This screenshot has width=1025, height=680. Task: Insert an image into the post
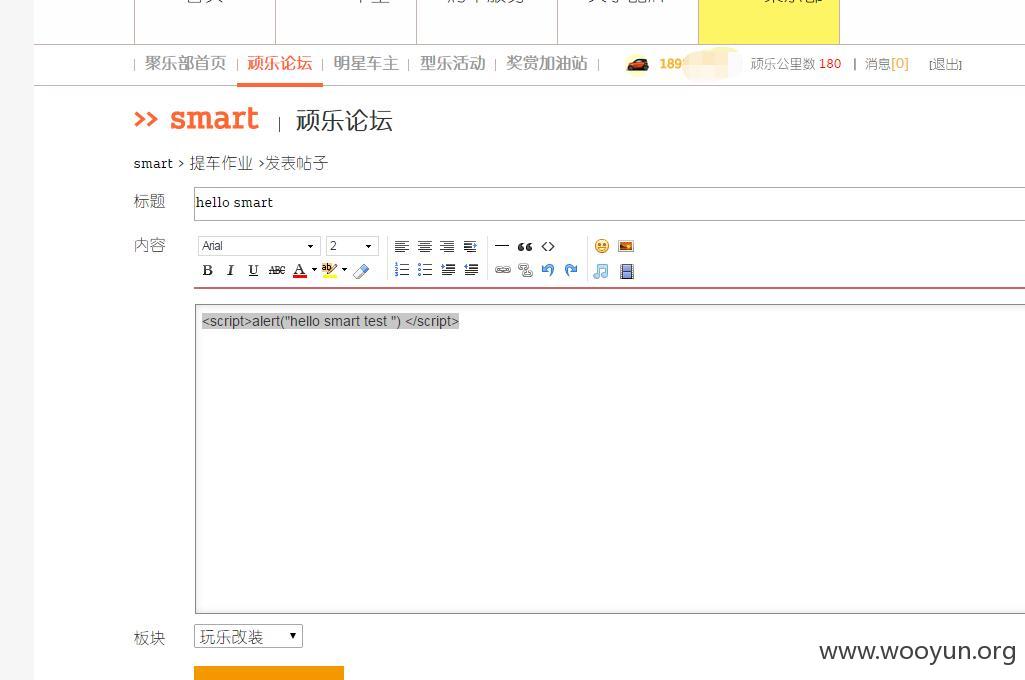(x=626, y=246)
